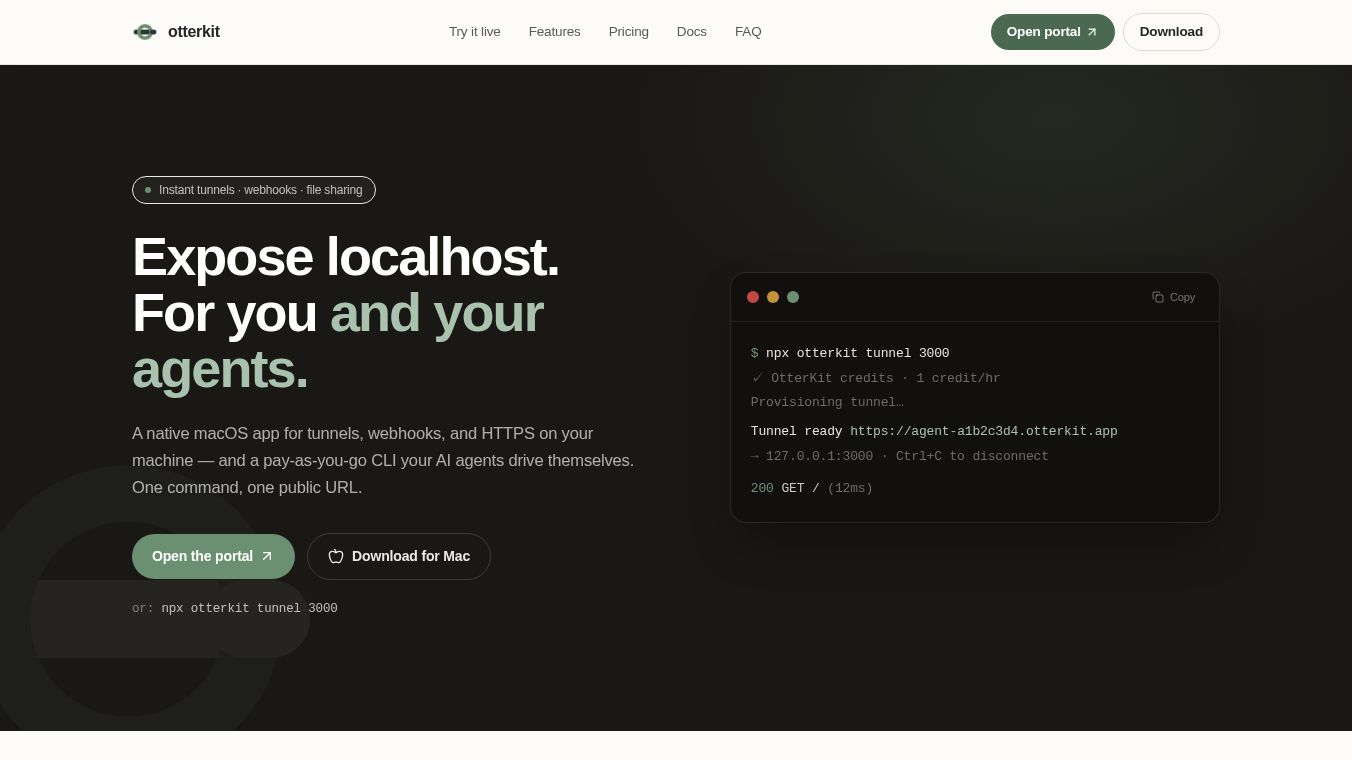Viewport: 1352px width, 760px height.
Task: Click the Download header button
Action: (1171, 32)
